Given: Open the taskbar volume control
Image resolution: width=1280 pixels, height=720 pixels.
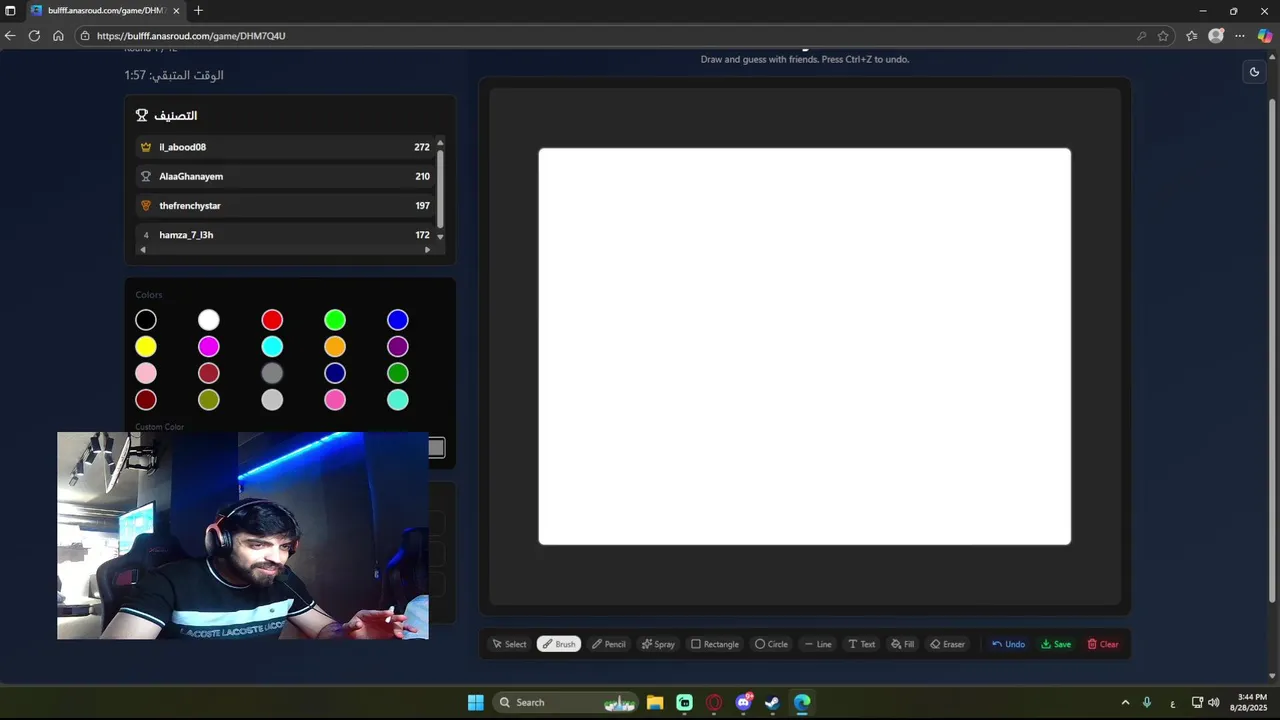Looking at the screenshot, I should click(1214, 702).
